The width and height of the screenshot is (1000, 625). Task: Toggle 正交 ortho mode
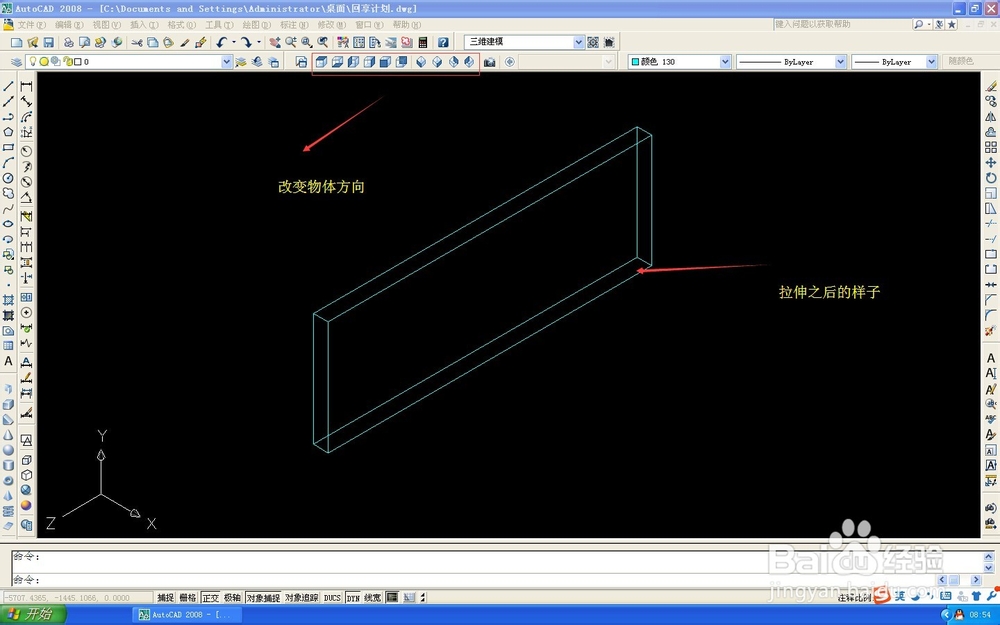pos(210,598)
